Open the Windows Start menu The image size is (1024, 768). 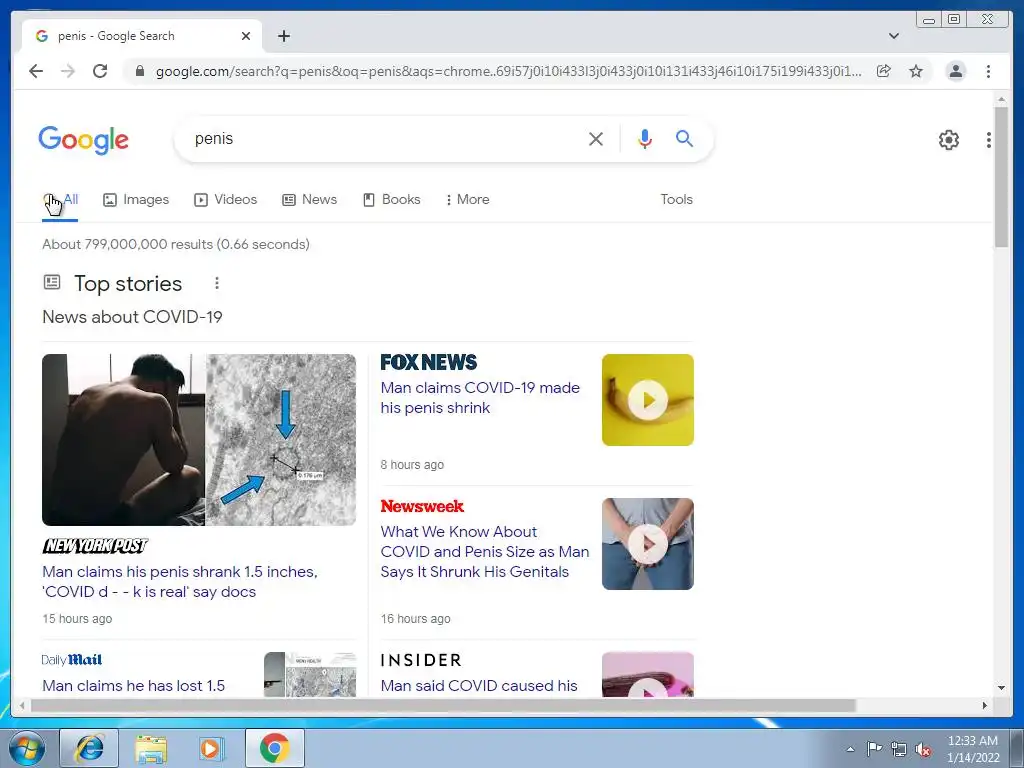click(27, 748)
